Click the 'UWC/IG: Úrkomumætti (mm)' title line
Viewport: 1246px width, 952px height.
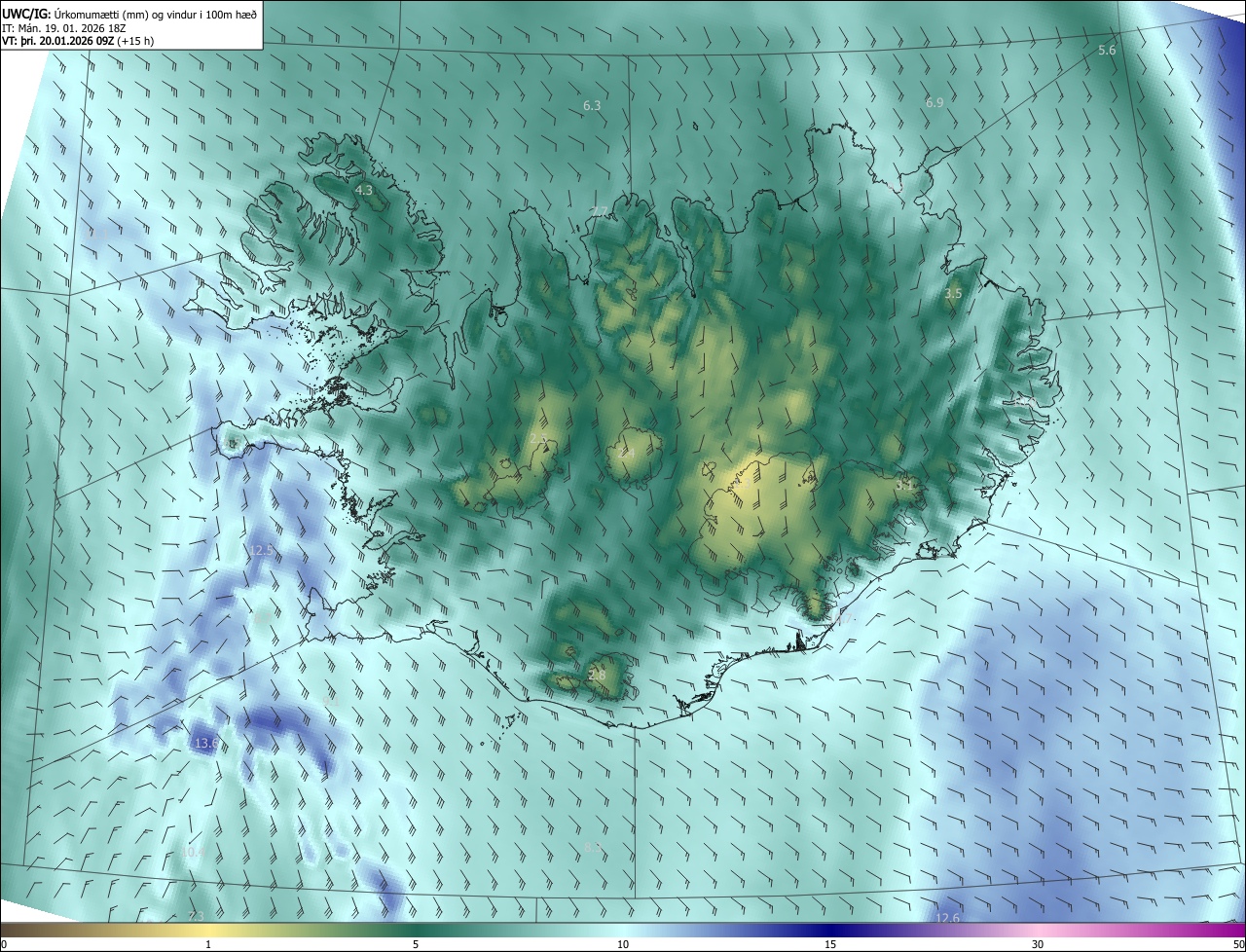click(x=129, y=15)
